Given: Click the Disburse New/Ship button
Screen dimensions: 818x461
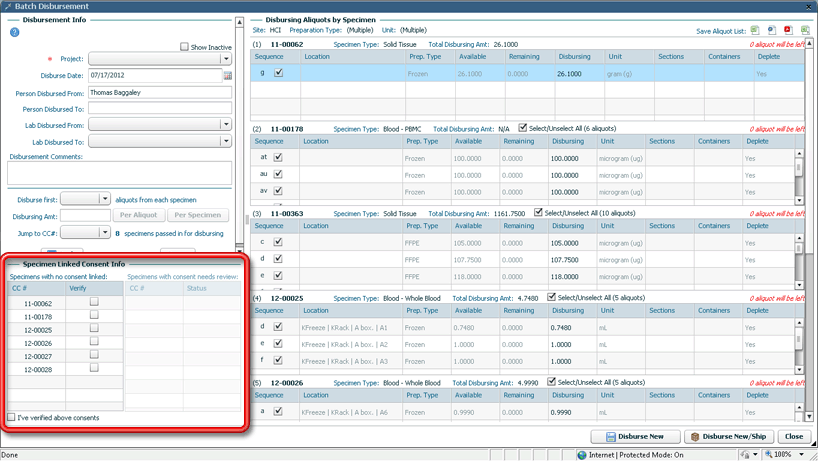Looking at the screenshot, I should pos(729,436).
